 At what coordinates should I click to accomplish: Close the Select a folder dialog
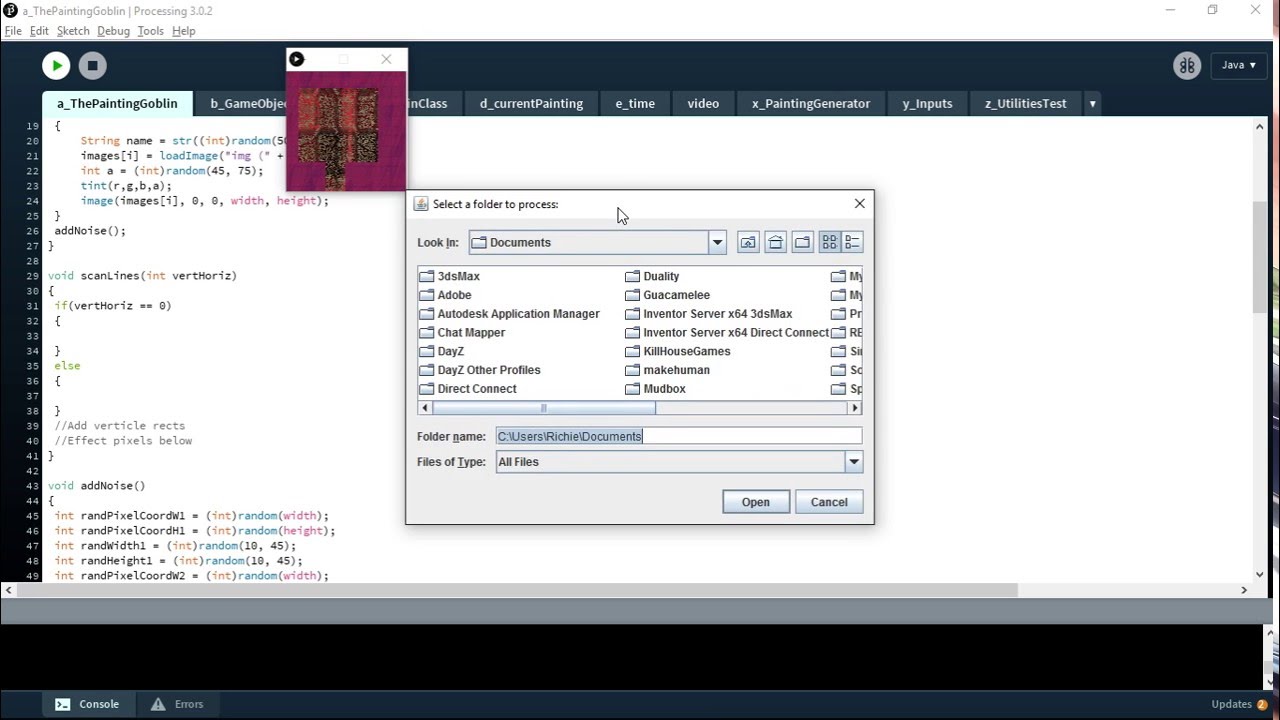pos(859,204)
